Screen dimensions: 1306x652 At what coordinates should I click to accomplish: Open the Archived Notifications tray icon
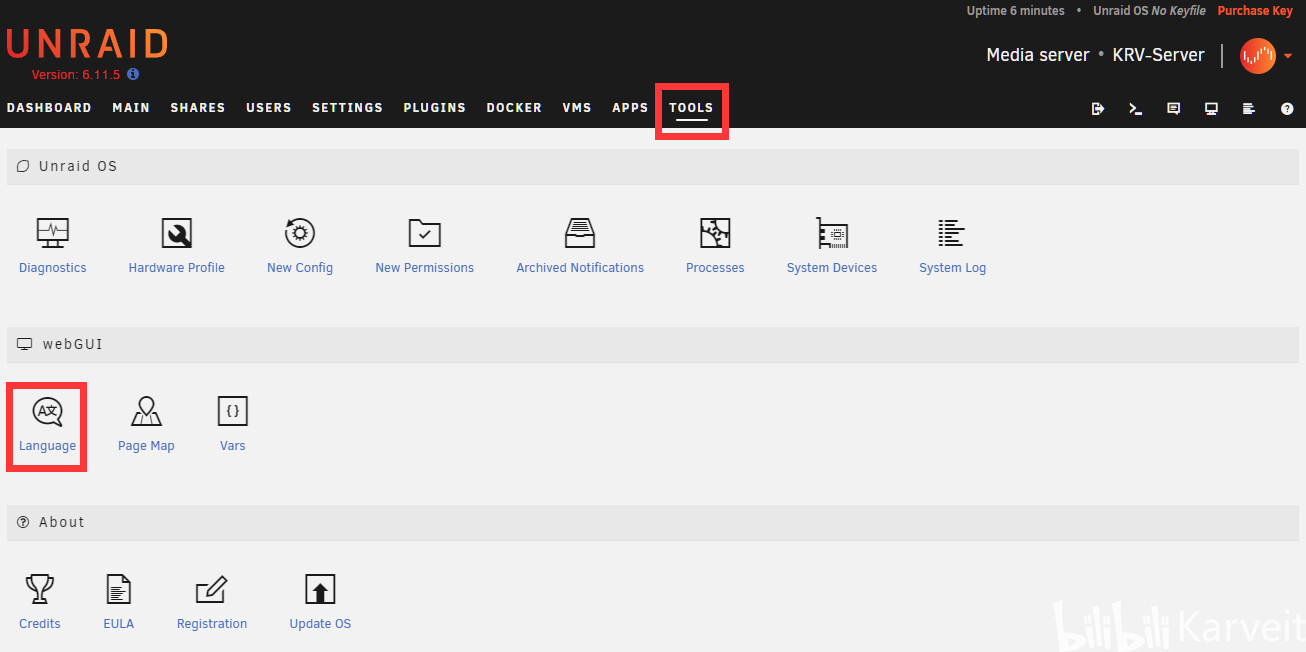pos(580,233)
